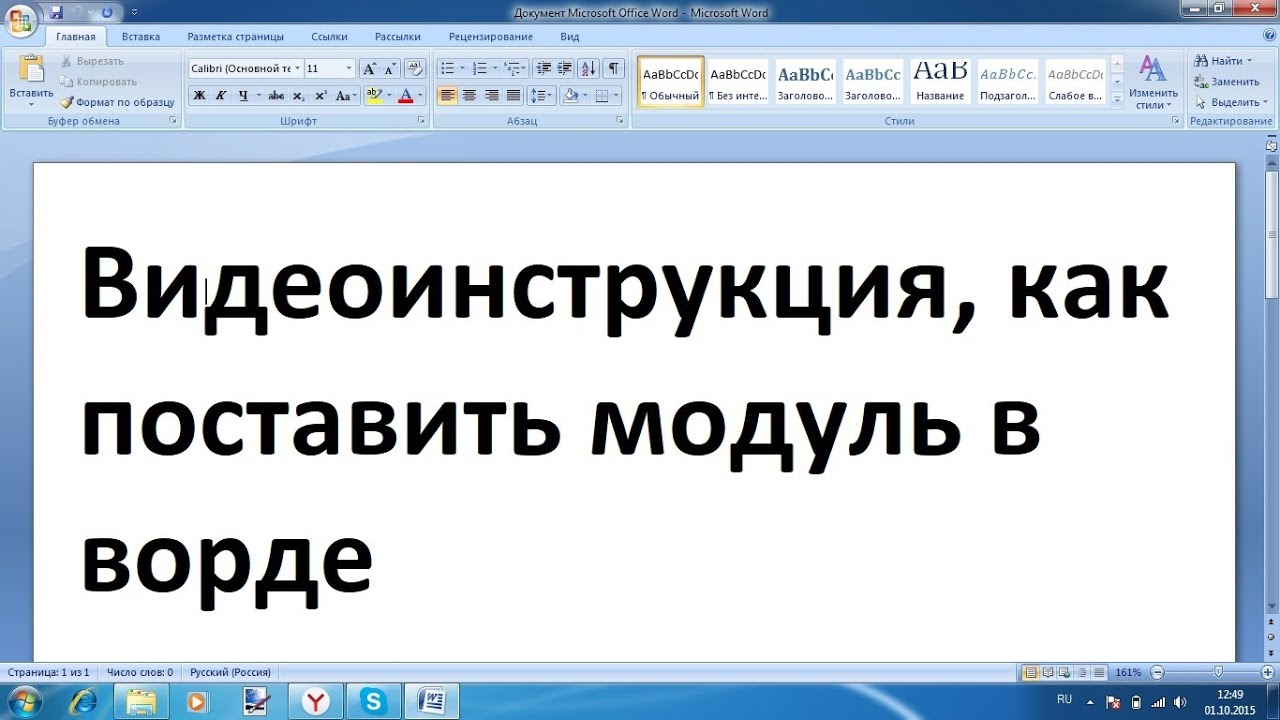Viewport: 1280px width, 720px height.
Task: Apply the Обычный style
Action: [x=671, y=82]
